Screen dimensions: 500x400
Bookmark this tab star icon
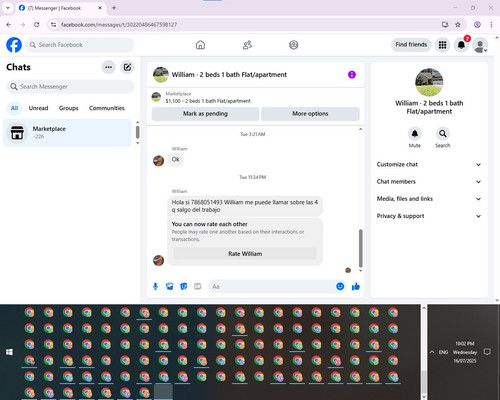click(458, 25)
